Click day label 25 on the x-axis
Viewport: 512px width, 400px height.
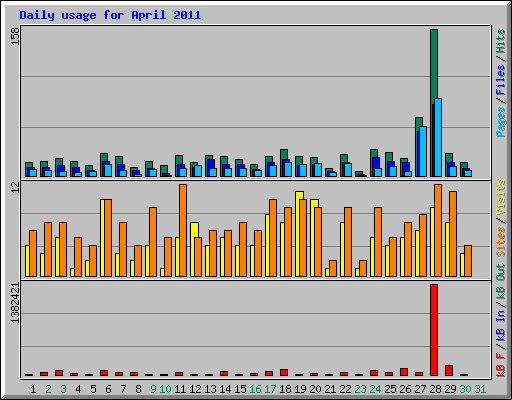click(390, 389)
